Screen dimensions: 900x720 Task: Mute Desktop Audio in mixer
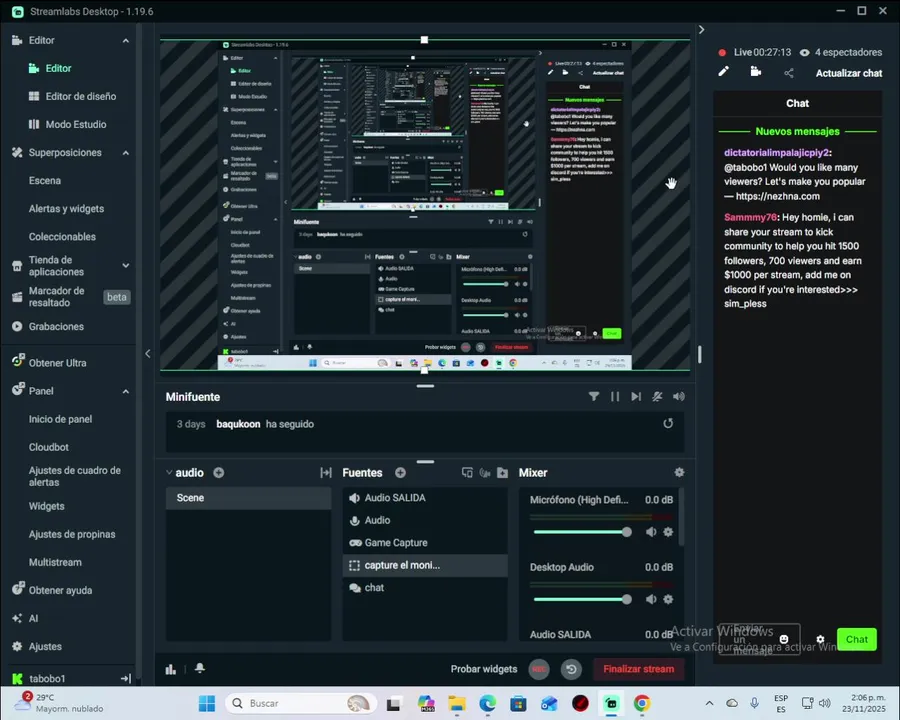[x=651, y=599]
